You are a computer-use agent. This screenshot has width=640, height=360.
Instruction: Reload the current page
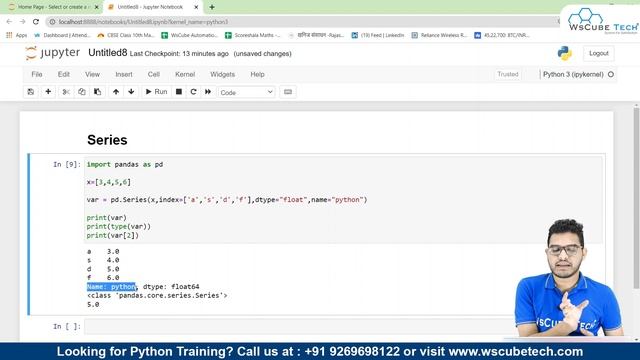[x=36, y=22]
